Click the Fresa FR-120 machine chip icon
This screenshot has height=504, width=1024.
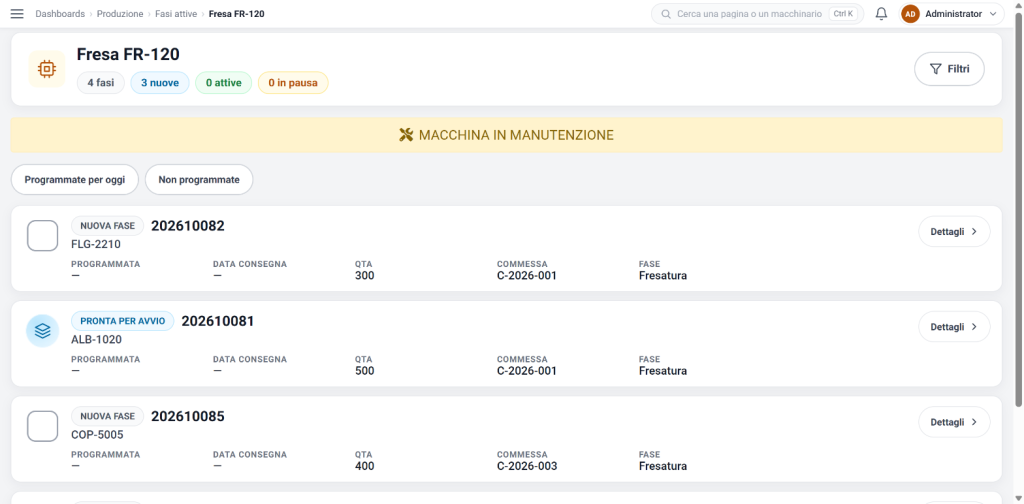(47, 69)
